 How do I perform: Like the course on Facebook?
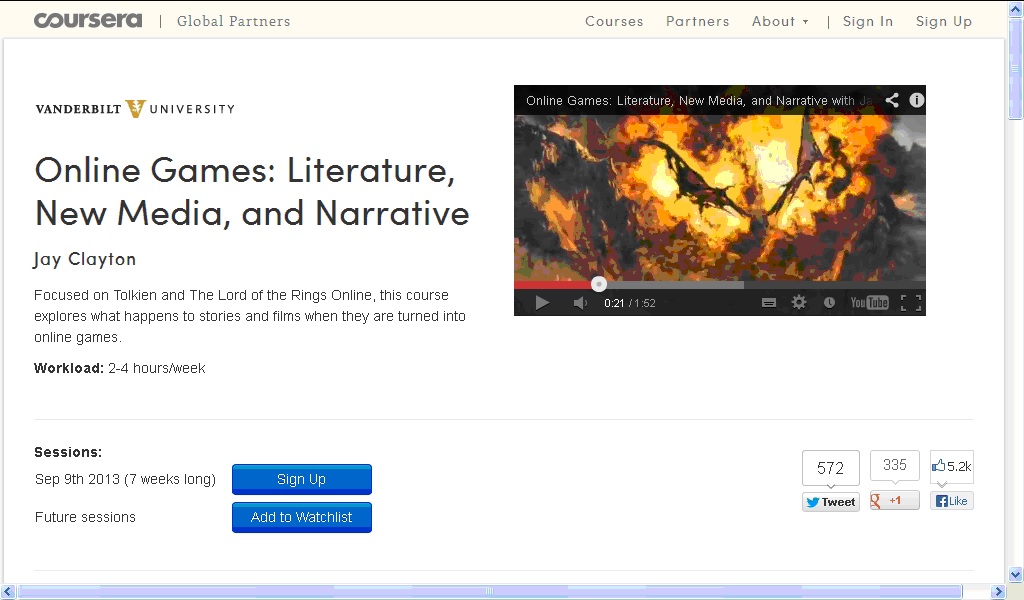click(951, 501)
